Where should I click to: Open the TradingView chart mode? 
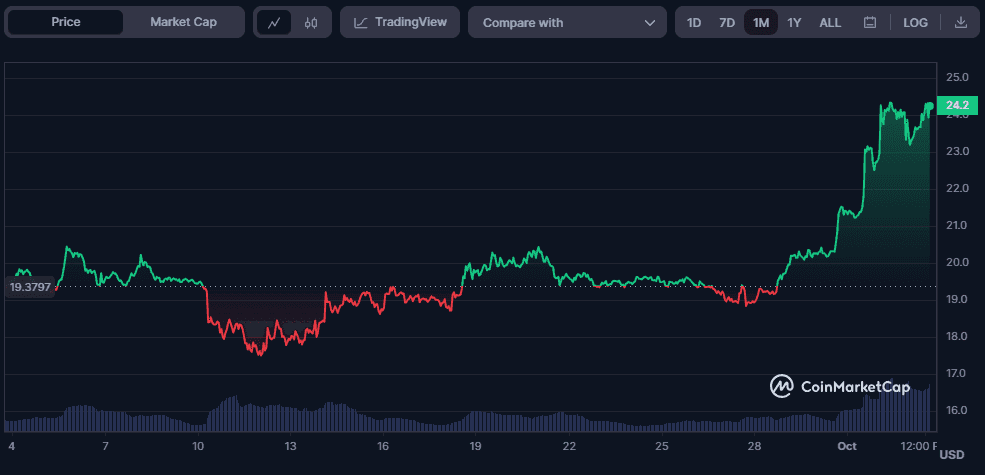(400, 22)
